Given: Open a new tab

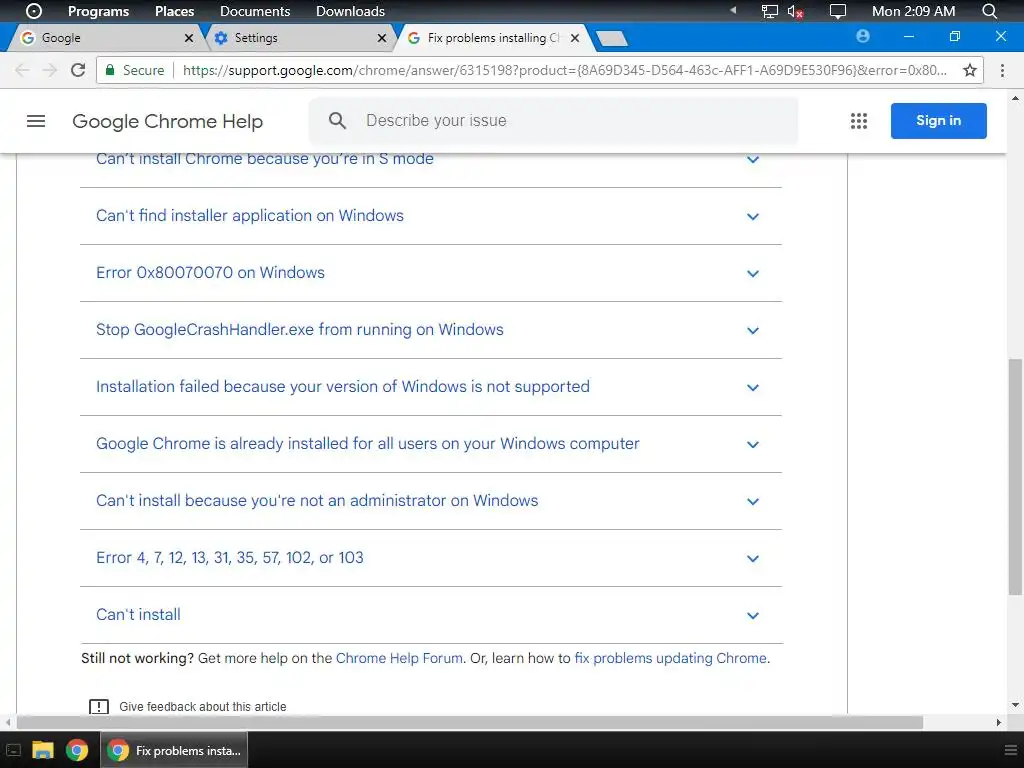Looking at the screenshot, I should (612, 39).
